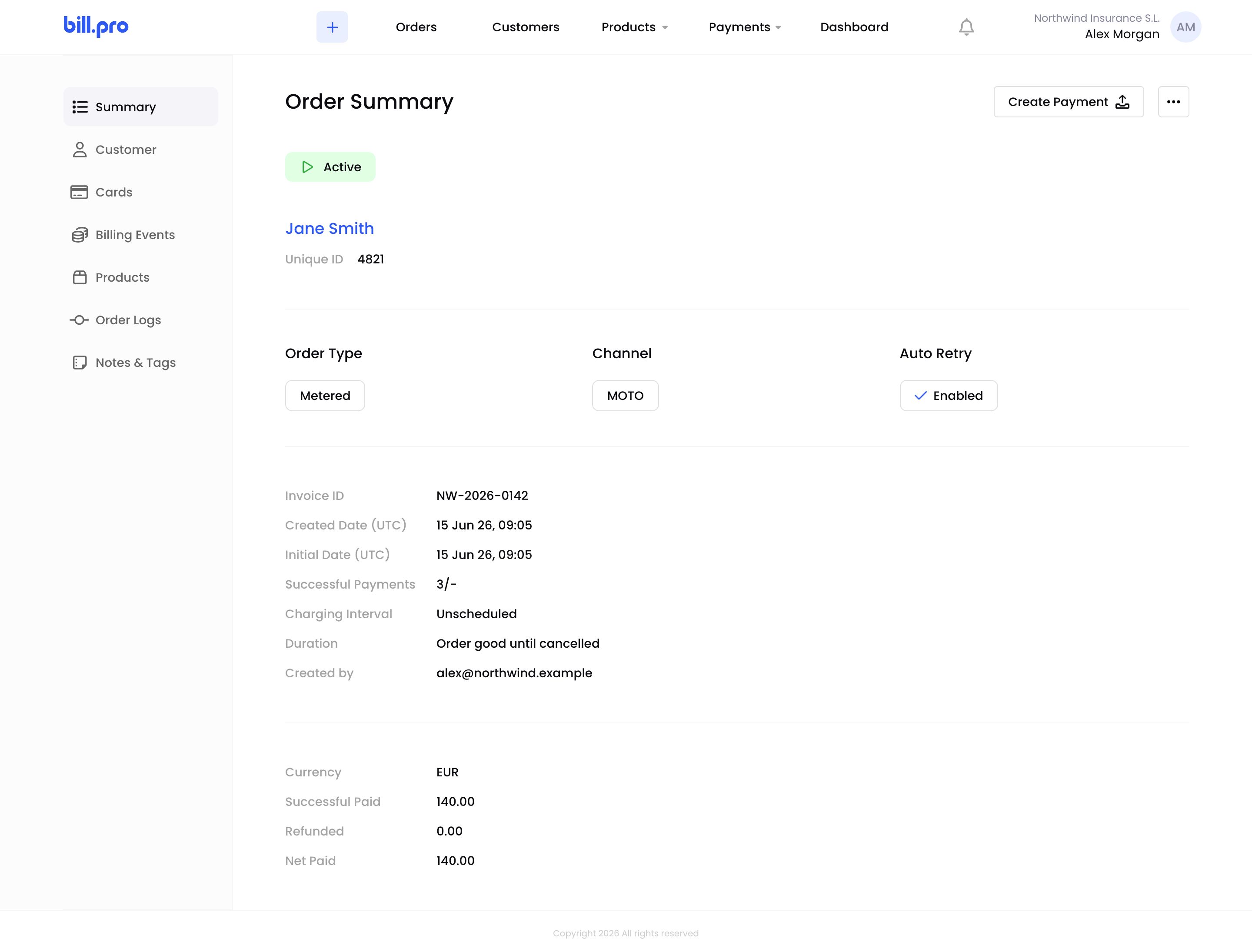Click the Customer person icon in sidebar

(80, 150)
